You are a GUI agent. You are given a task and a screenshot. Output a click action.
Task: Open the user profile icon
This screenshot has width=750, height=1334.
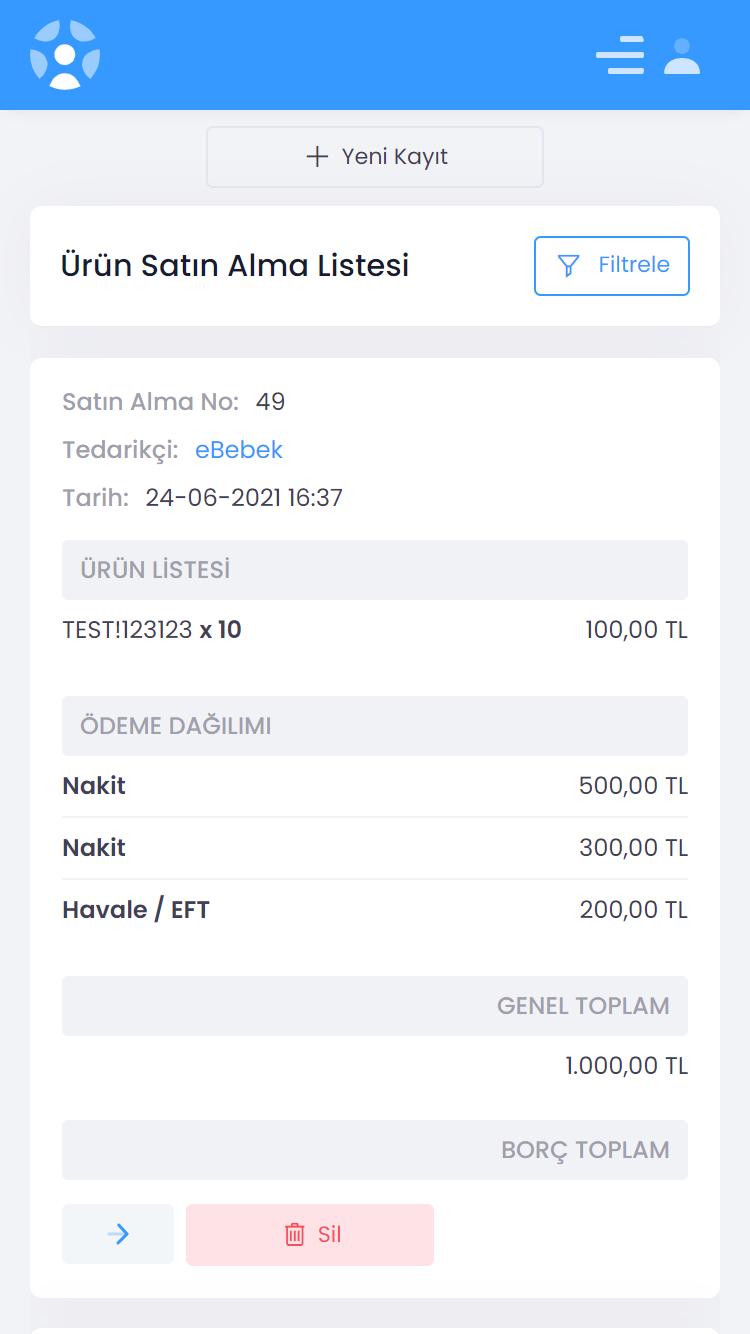pos(682,56)
